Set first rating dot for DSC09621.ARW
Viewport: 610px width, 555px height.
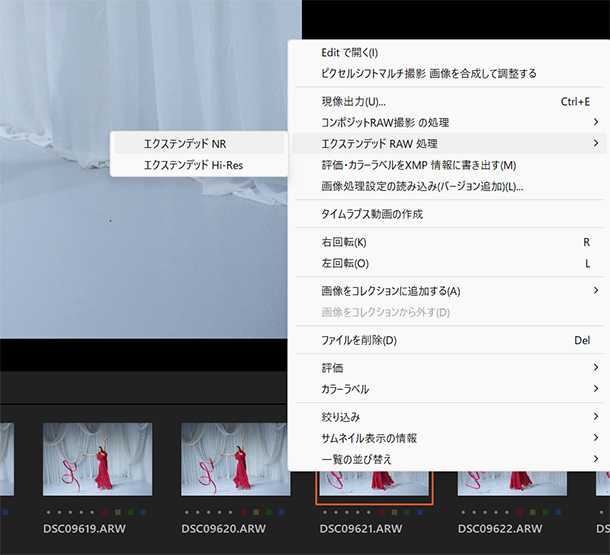pos(325,512)
